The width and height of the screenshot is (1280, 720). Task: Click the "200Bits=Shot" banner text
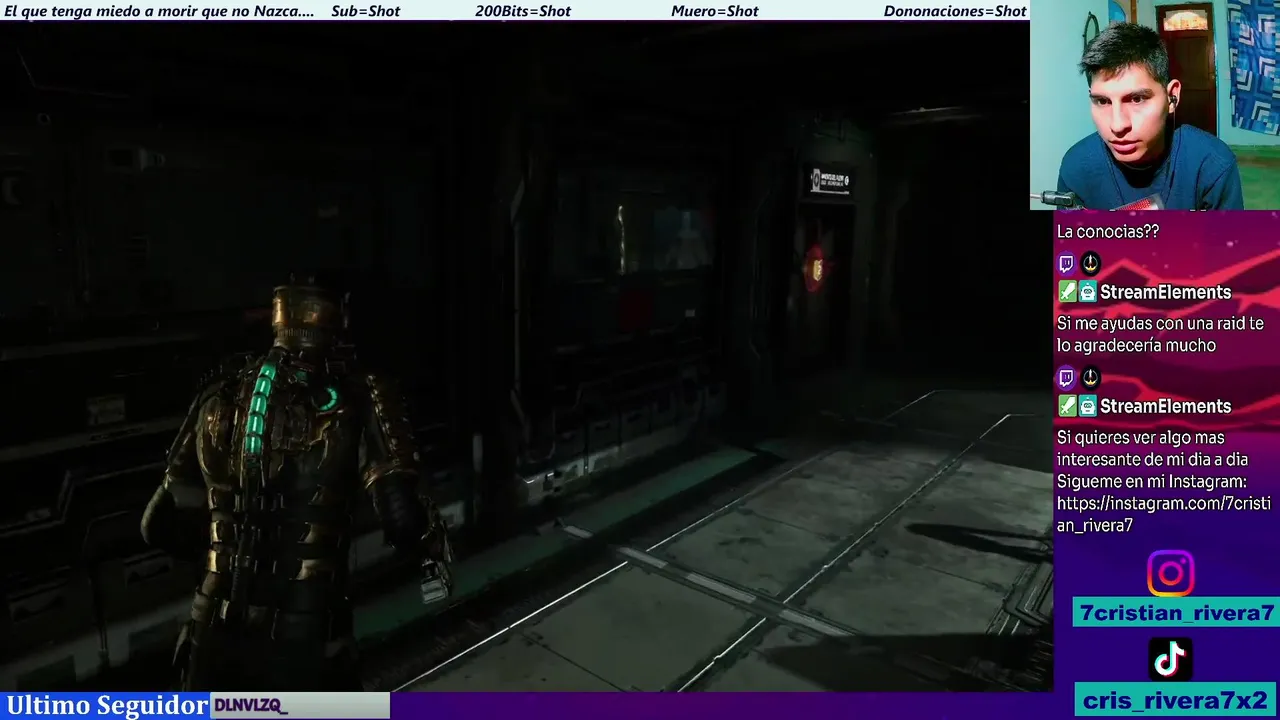(x=522, y=11)
